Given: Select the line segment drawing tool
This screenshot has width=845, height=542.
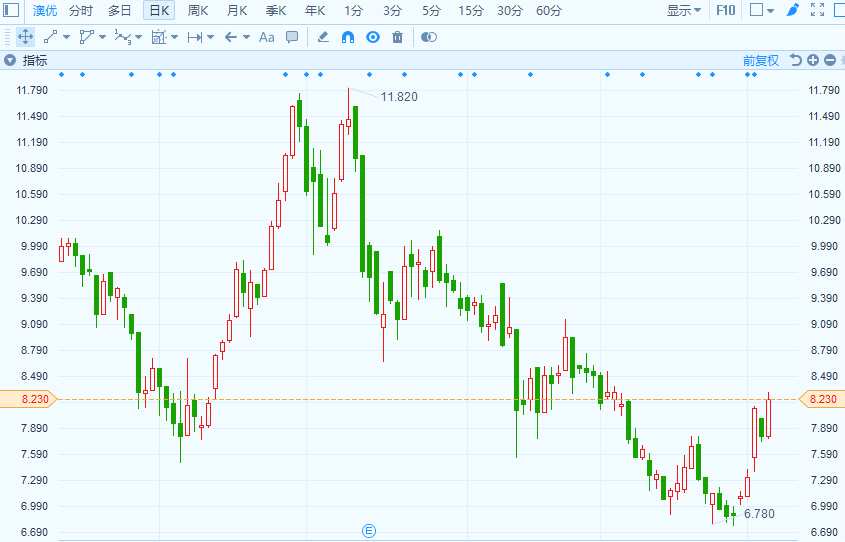Looking at the screenshot, I should pyautogui.click(x=50, y=37).
